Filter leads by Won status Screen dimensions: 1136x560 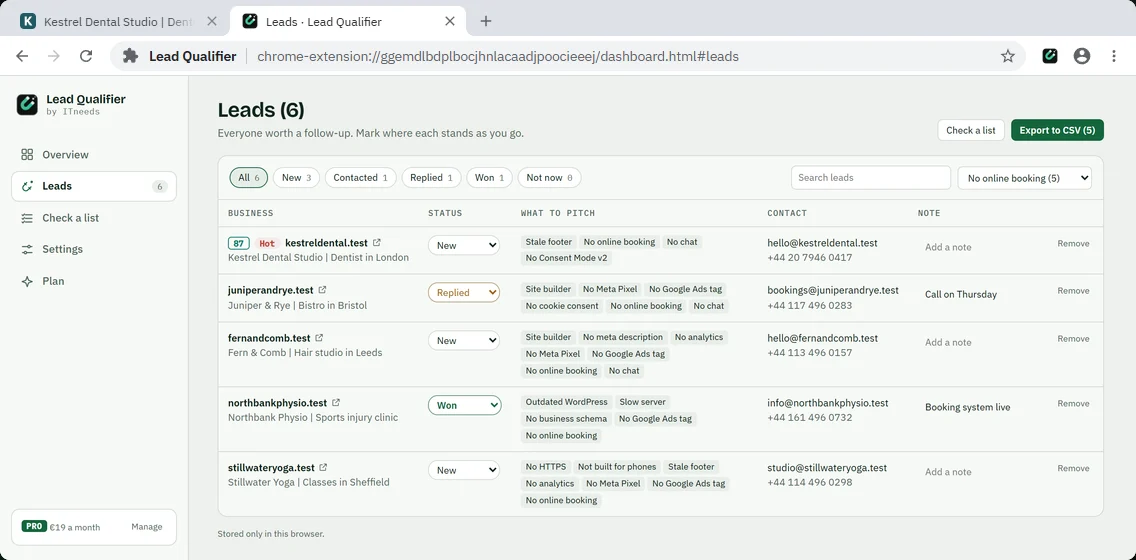[489, 177]
